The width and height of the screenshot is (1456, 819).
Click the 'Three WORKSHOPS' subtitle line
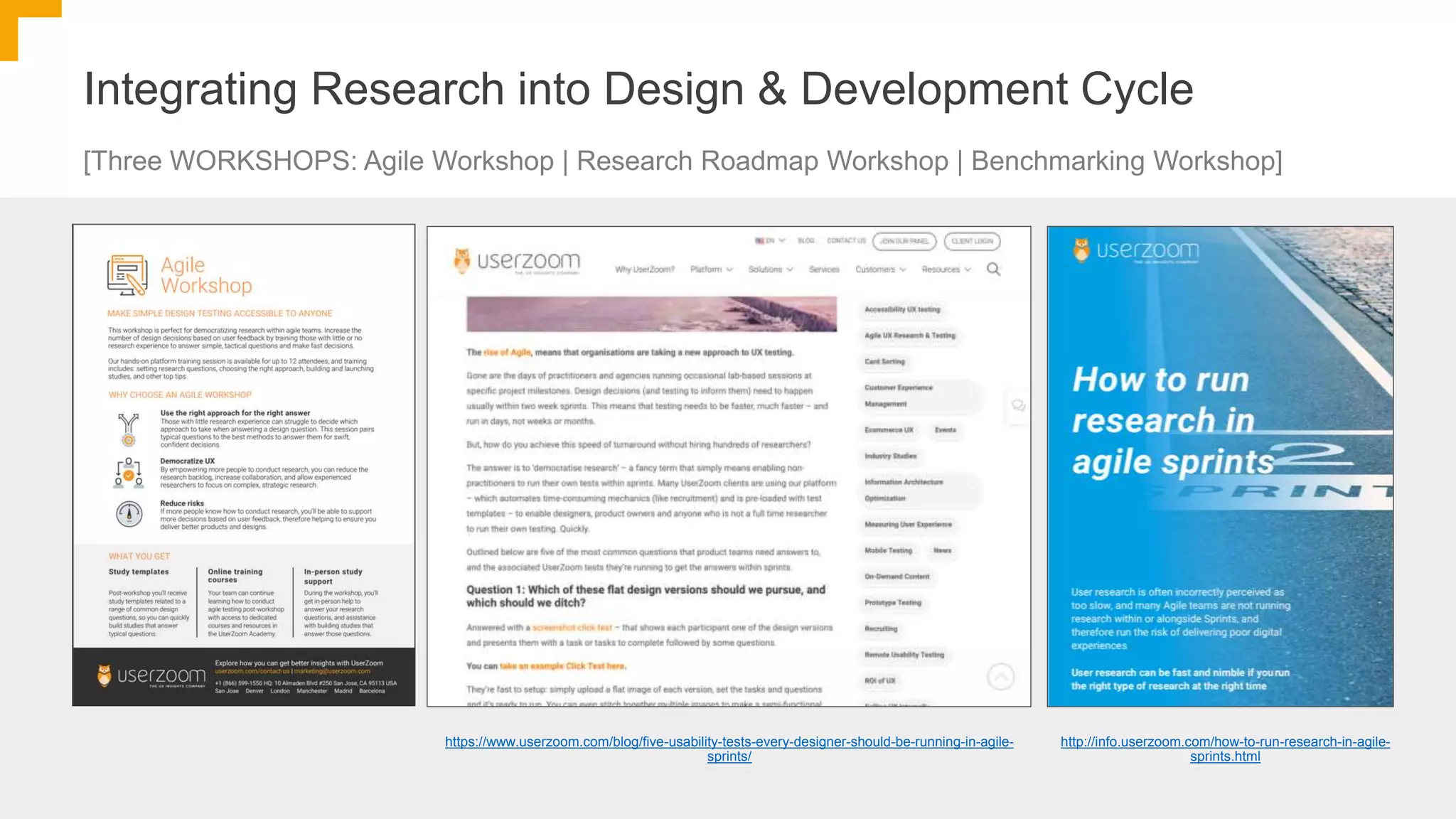pyautogui.click(x=682, y=161)
